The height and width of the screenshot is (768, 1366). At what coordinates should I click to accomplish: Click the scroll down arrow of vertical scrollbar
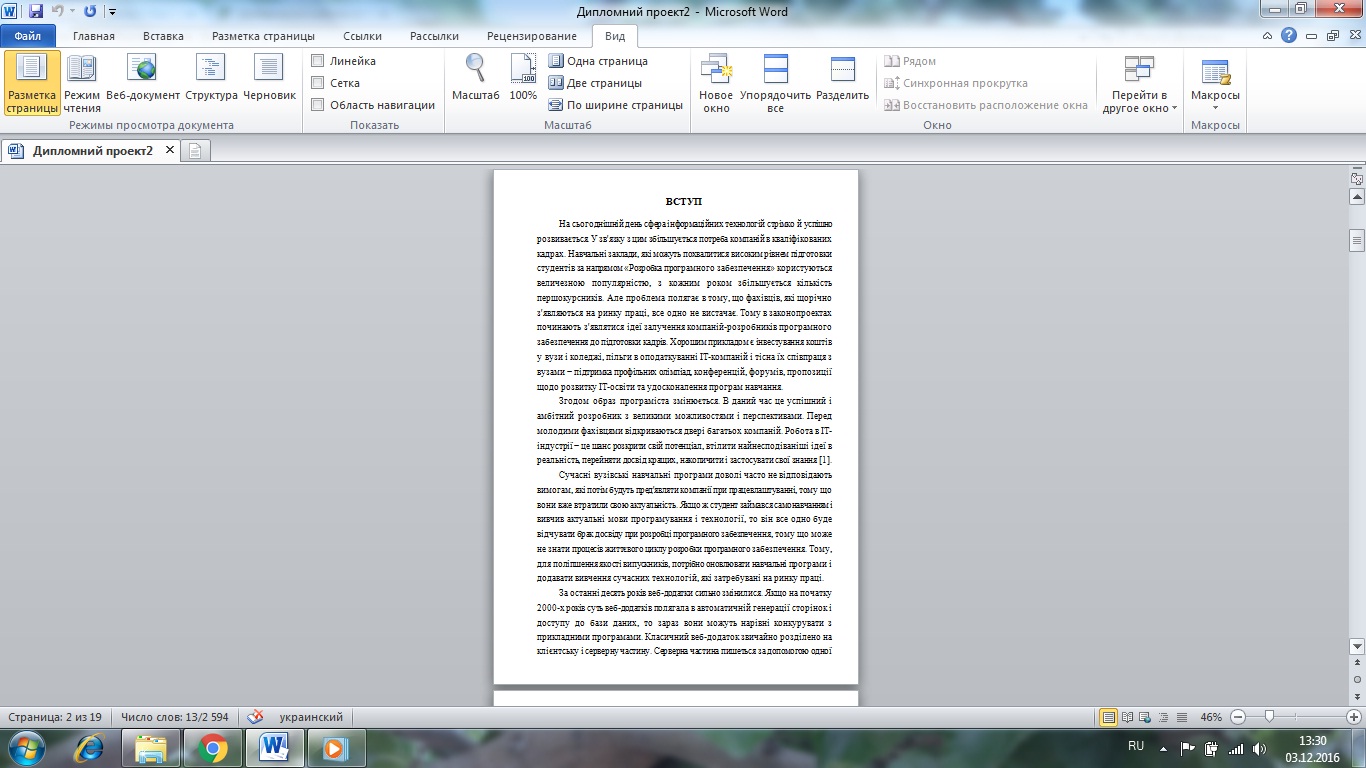pyautogui.click(x=1357, y=646)
